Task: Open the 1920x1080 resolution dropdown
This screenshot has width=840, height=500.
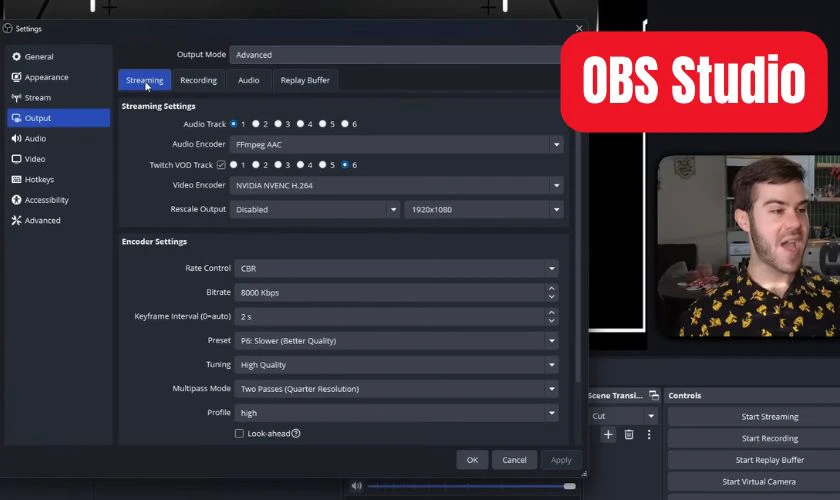Action: coord(484,210)
